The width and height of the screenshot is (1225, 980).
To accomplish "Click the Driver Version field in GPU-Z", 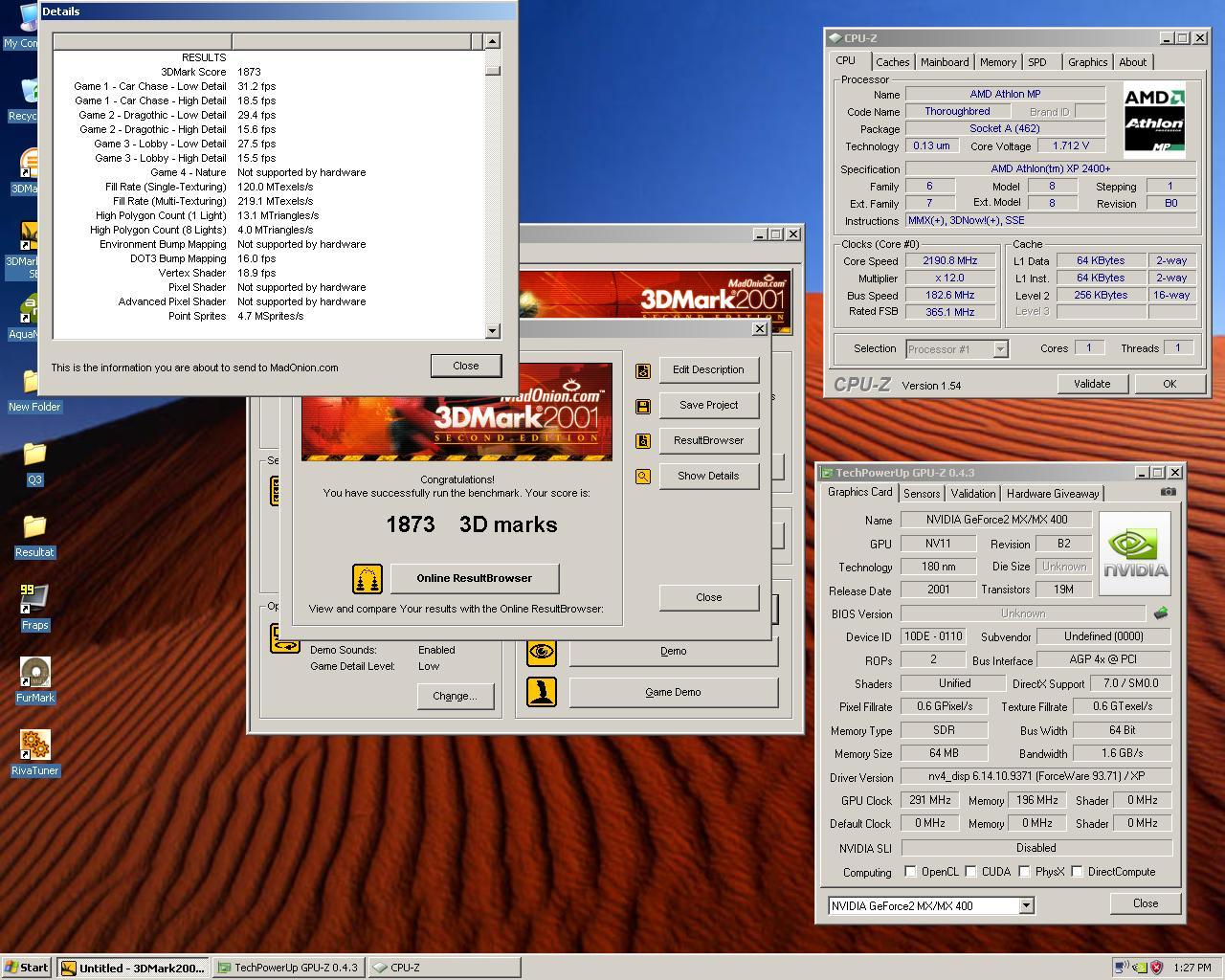I will tap(1036, 776).
